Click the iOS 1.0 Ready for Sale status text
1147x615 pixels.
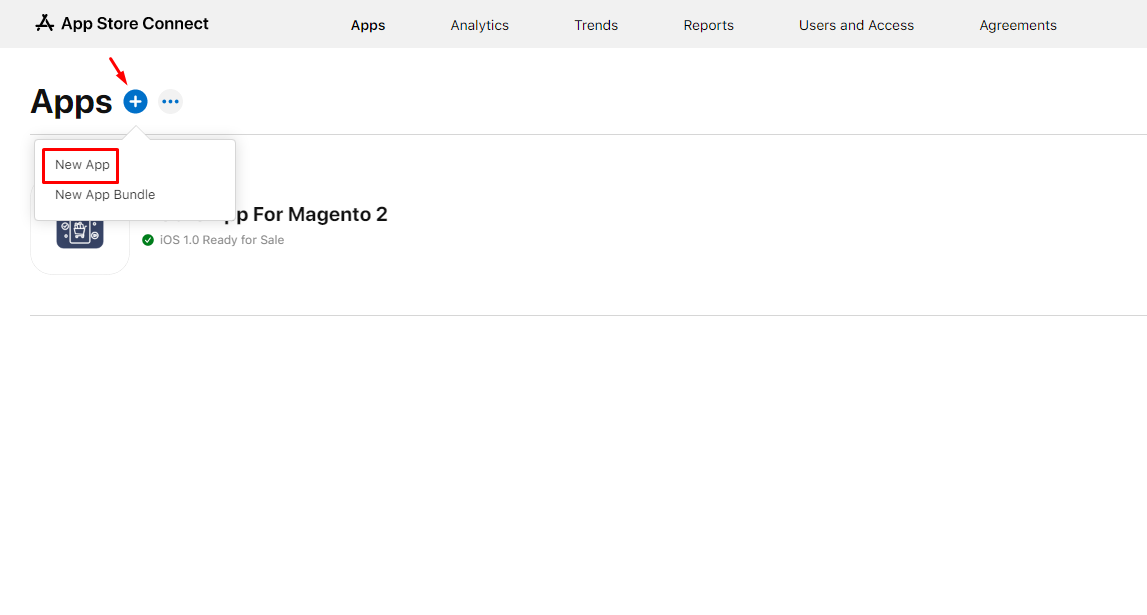[x=221, y=240]
